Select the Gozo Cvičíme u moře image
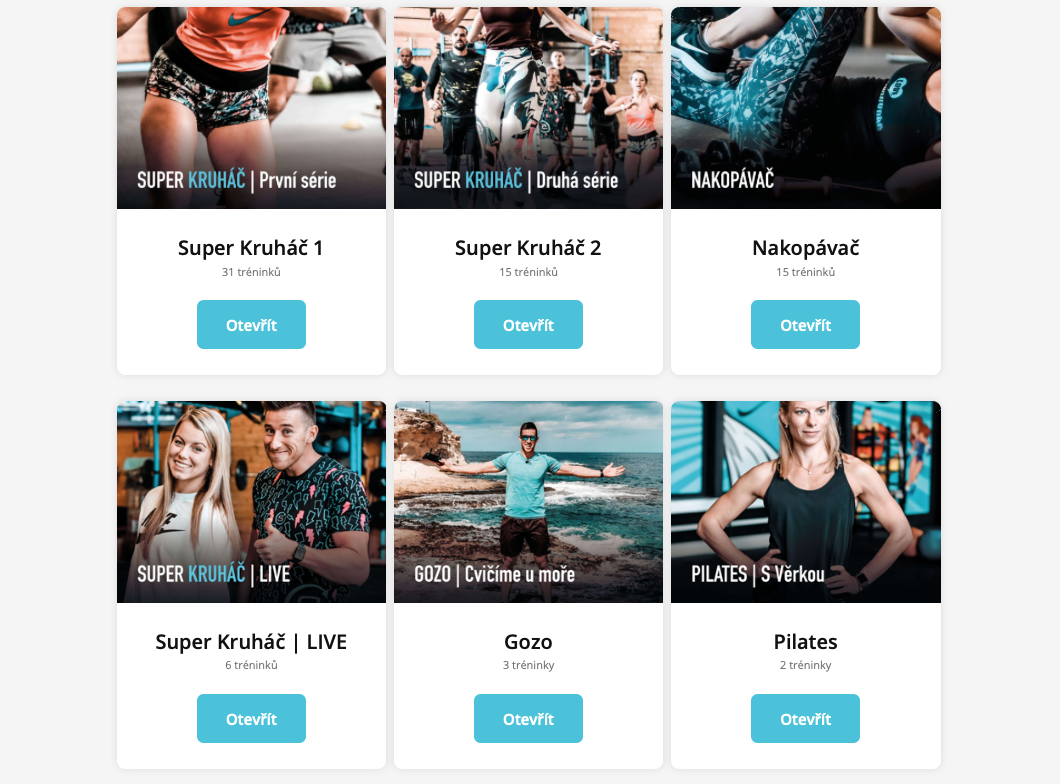Viewport: 1060px width, 784px height. (528, 502)
